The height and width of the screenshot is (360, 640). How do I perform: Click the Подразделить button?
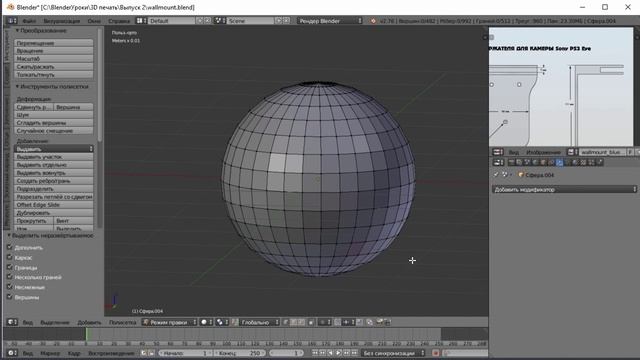pos(53,189)
